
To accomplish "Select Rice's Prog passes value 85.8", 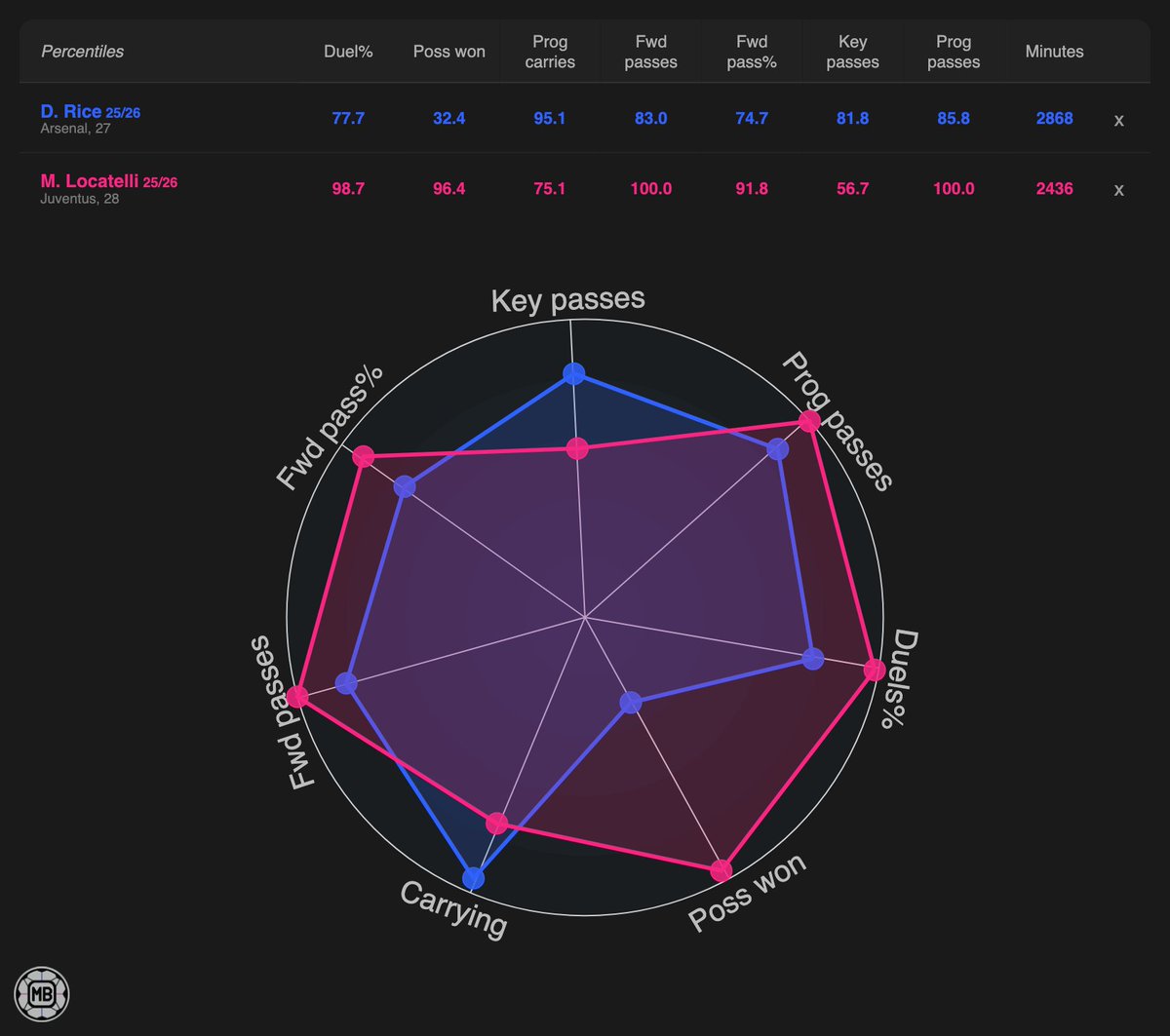I will pos(954,119).
